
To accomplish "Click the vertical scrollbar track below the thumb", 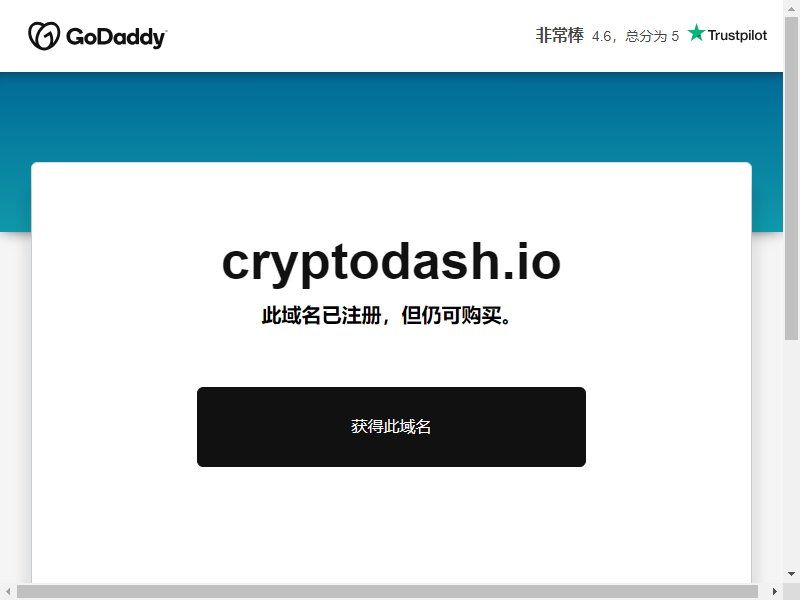I will point(791,453).
